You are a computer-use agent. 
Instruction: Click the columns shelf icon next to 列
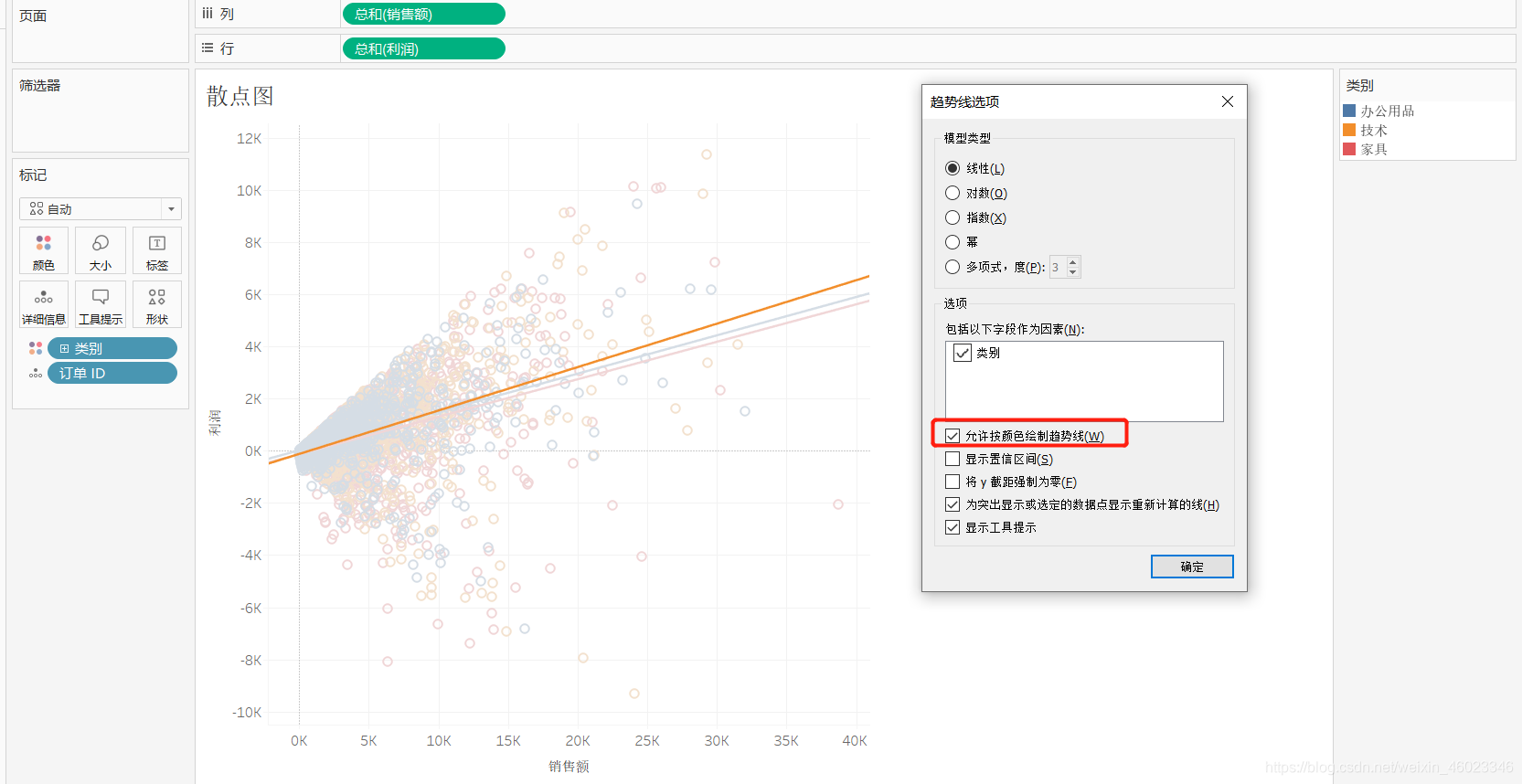coord(208,14)
